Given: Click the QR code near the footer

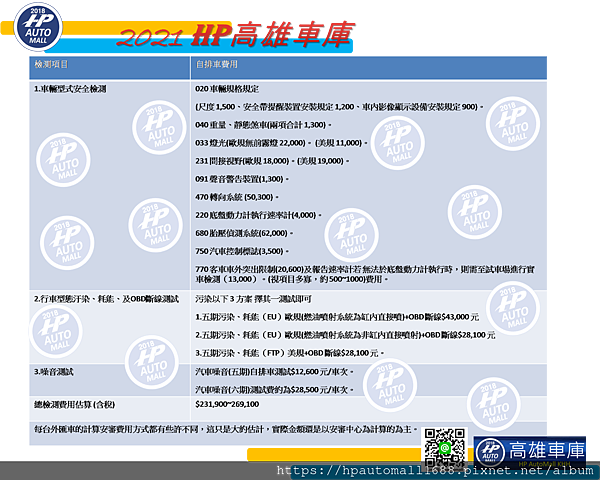Looking at the screenshot, I should coord(444,447).
